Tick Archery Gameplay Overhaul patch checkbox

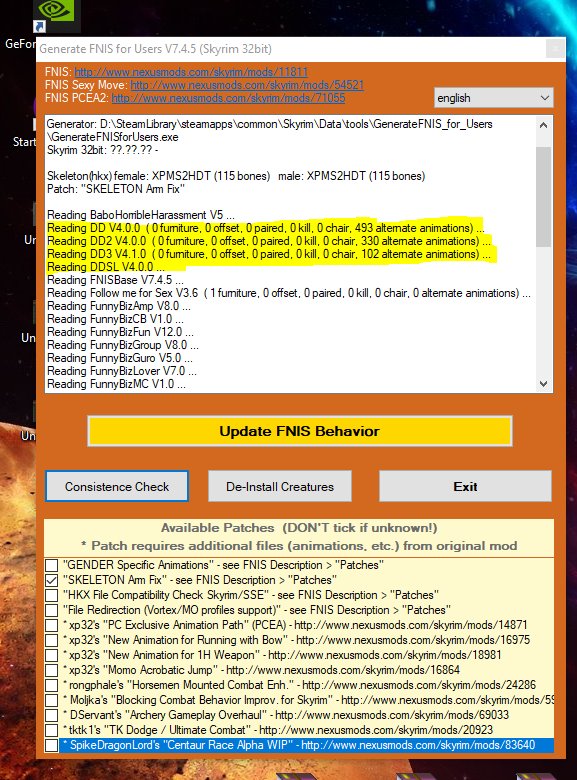point(52,715)
